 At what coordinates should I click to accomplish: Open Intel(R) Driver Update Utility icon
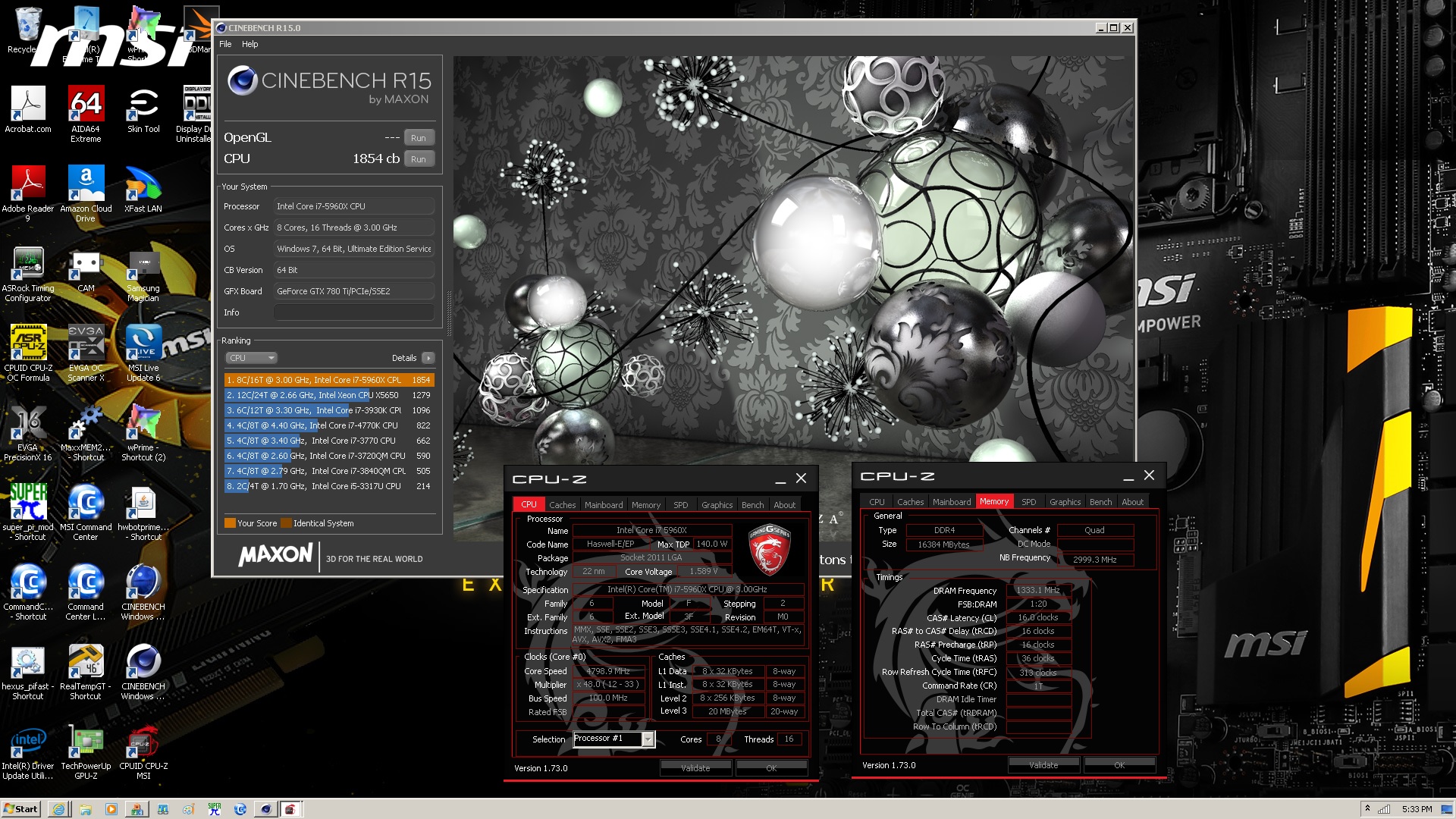[28, 752]
